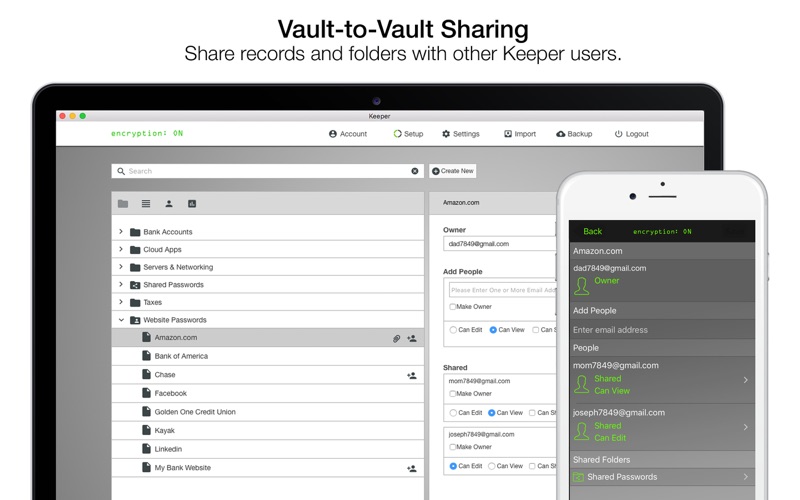Screen dimensions: 800x500
Task: Select Can Edit for mom7849@gmail.com
Action: pos(453,412)
